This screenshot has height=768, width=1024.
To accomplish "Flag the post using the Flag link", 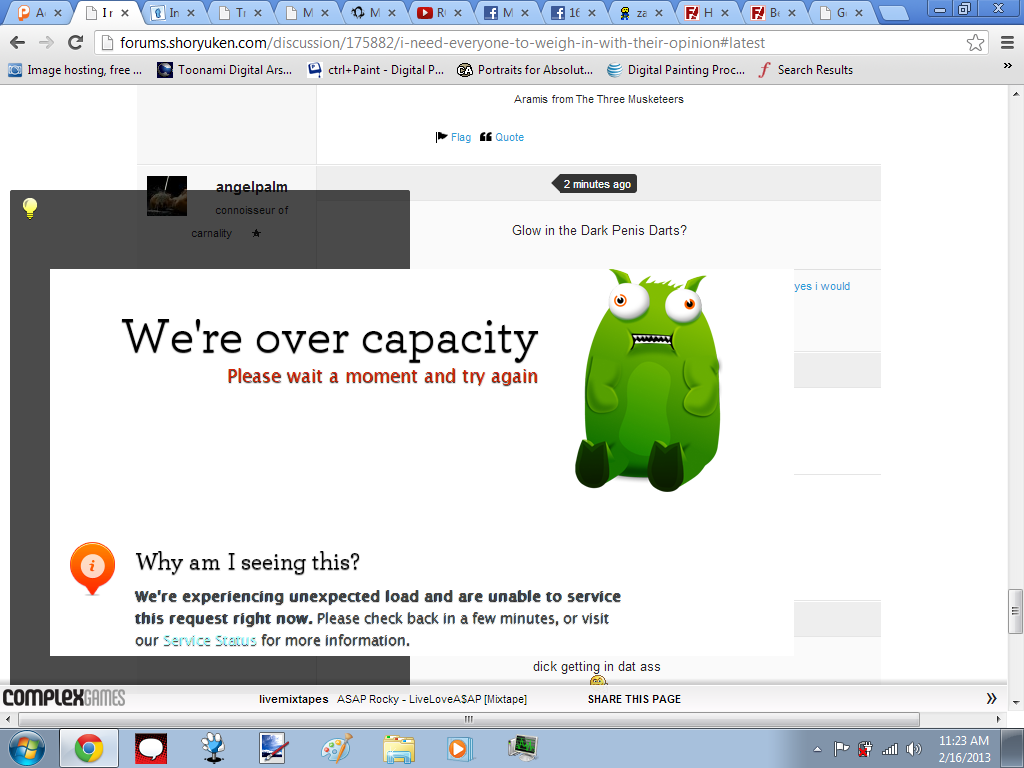I will click(461, 137).
